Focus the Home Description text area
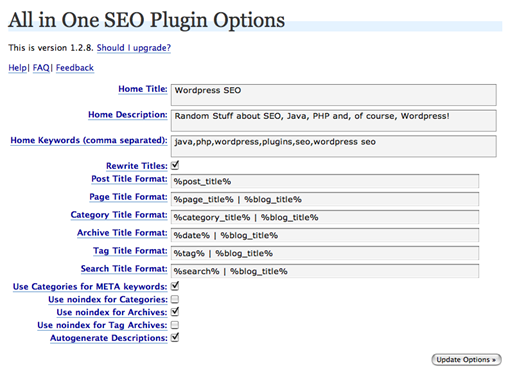 pyautogui.click(x=334, y=121)
